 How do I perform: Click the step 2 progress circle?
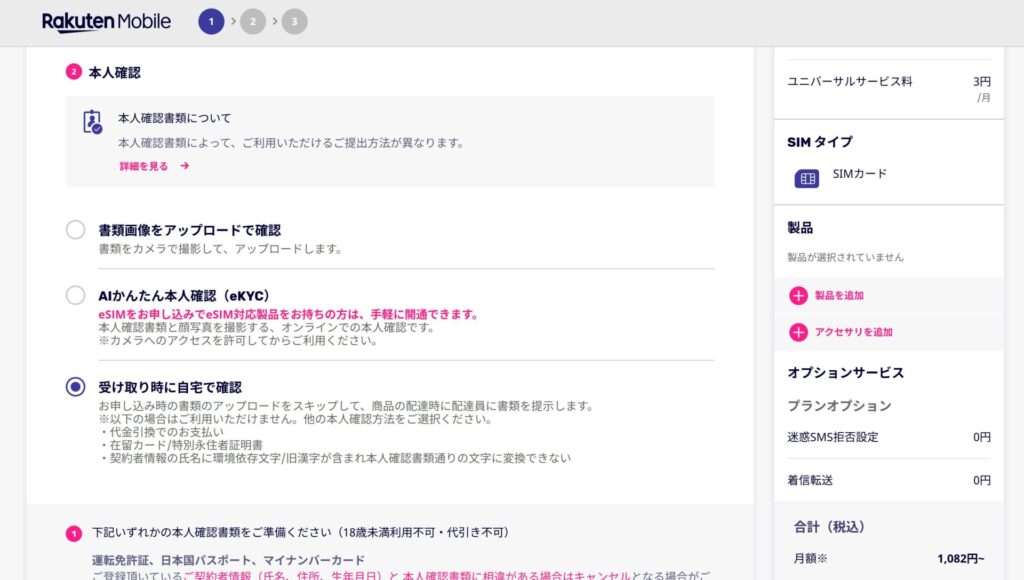(x=253, y=21)
